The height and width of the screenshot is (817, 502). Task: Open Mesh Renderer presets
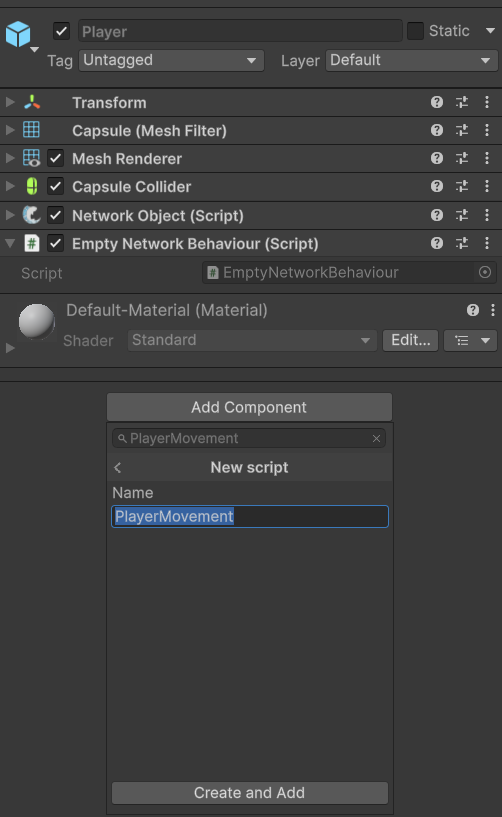coord(462,158)
